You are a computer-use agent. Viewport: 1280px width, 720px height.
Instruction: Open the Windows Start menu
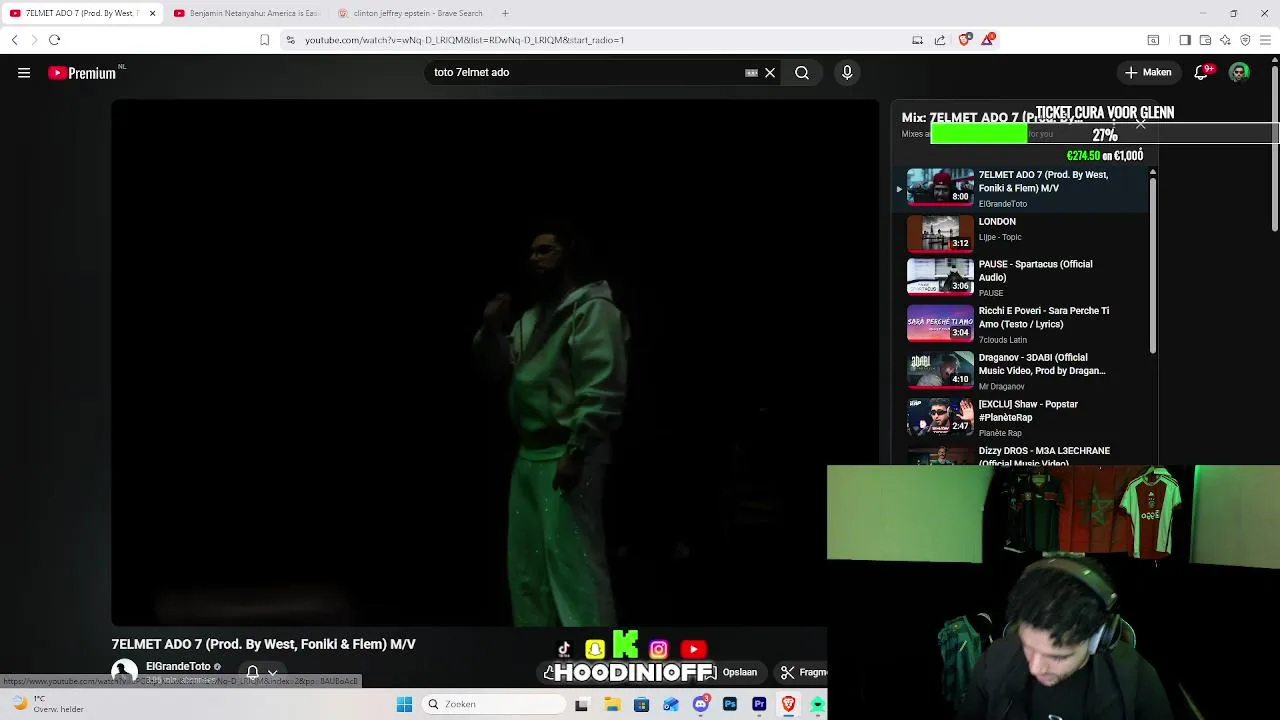404,704
